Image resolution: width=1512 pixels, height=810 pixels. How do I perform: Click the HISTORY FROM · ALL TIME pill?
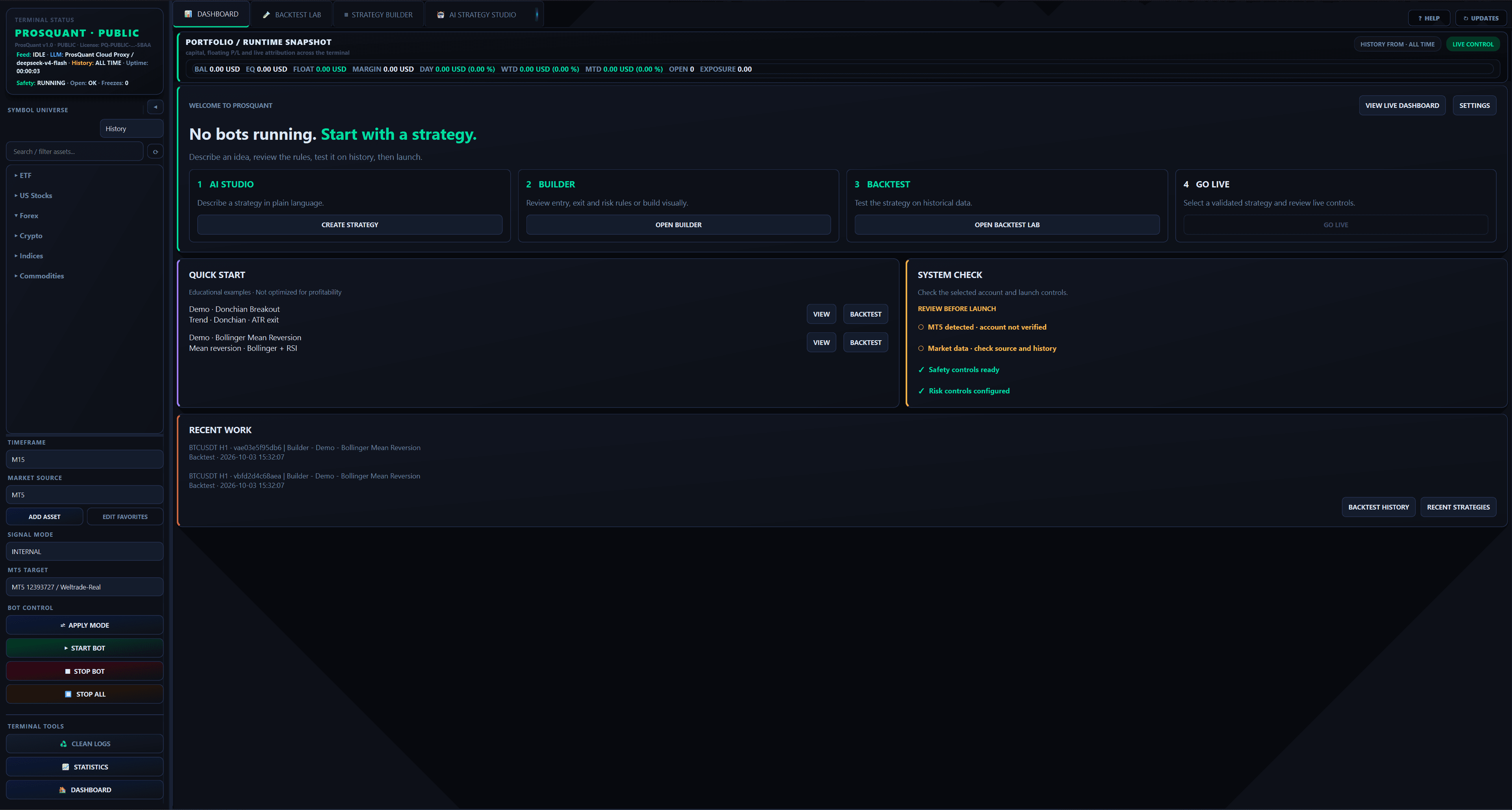[x=1397, y=44]
